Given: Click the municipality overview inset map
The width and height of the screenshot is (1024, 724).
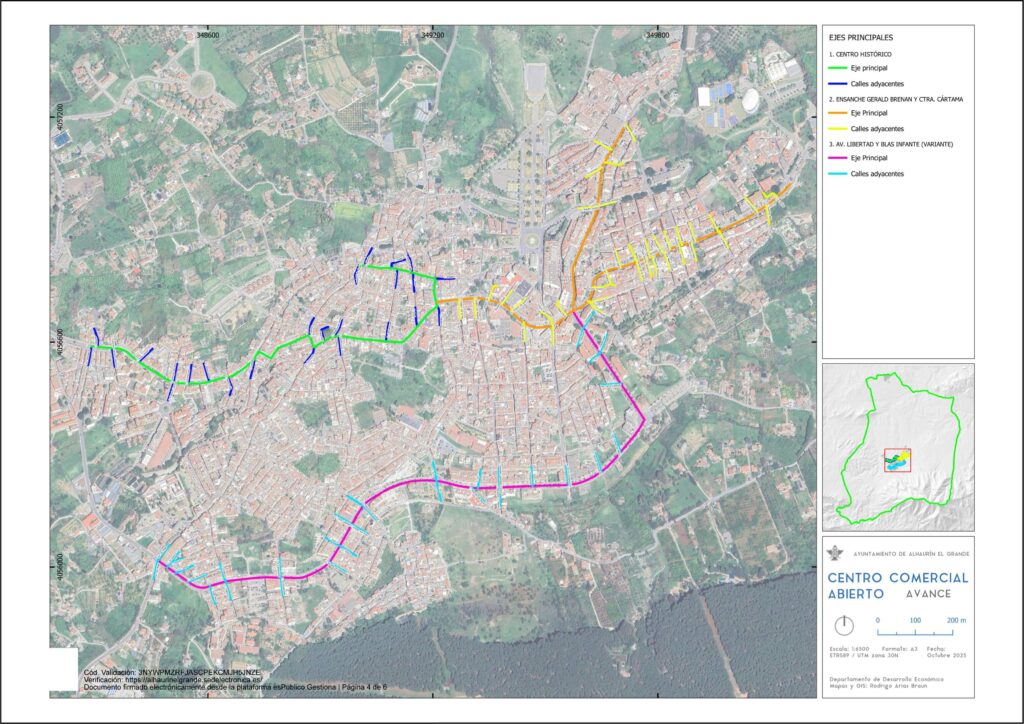Looking at the screenshot, I should point(897,445).
